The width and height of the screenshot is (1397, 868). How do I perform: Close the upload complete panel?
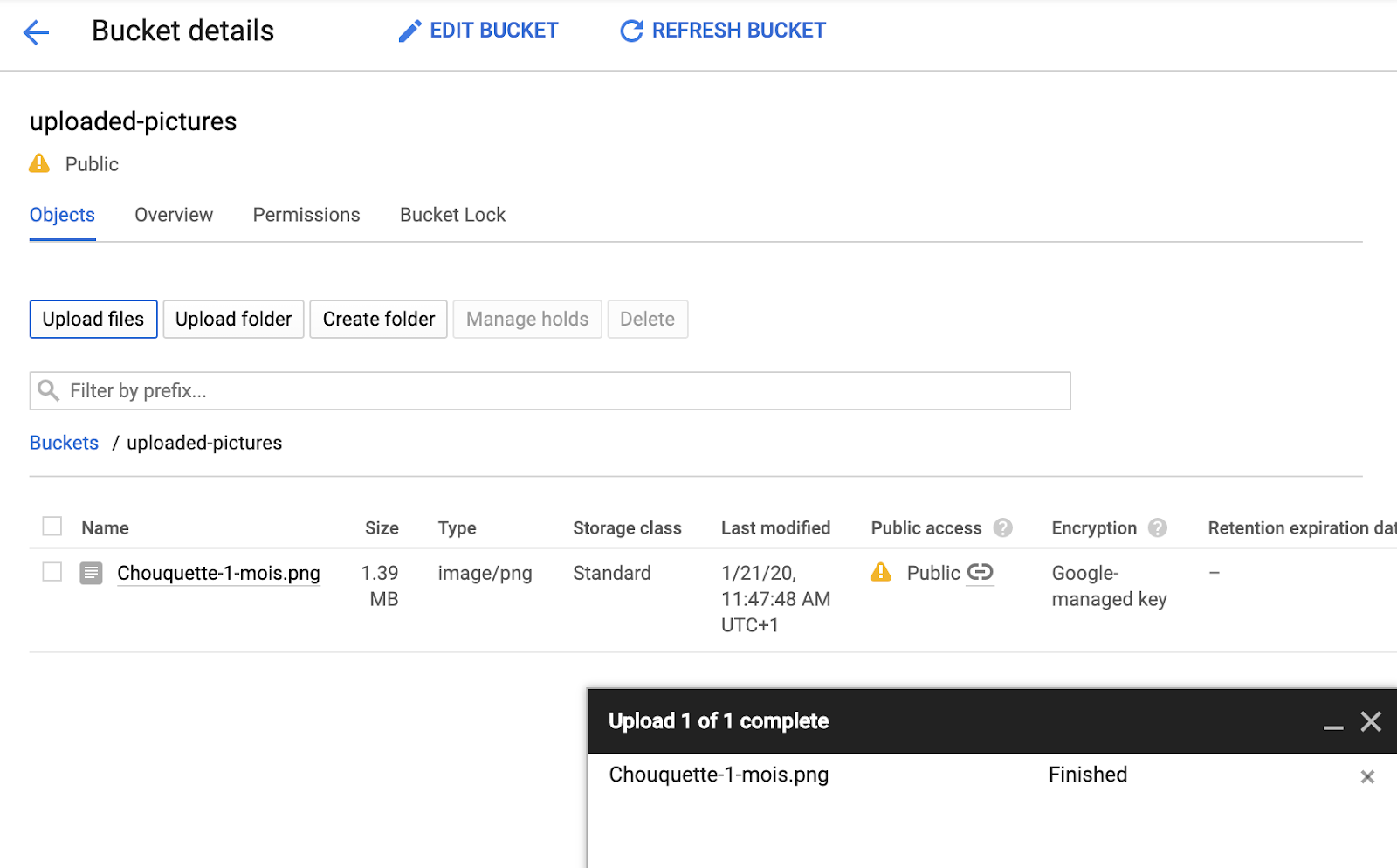tap(1371, 721)
